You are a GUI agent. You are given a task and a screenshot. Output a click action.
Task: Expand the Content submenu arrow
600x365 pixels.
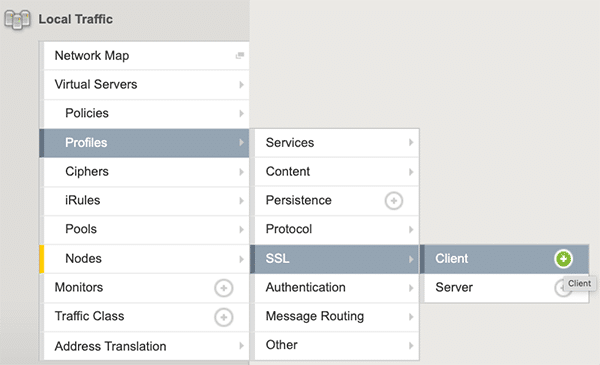click(411, 172)
